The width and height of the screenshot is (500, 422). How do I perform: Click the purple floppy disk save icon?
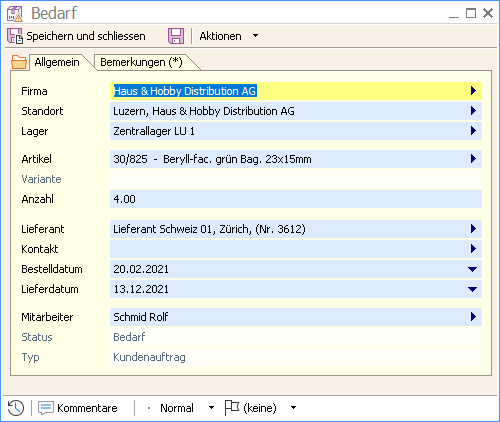tap(176, 36)
